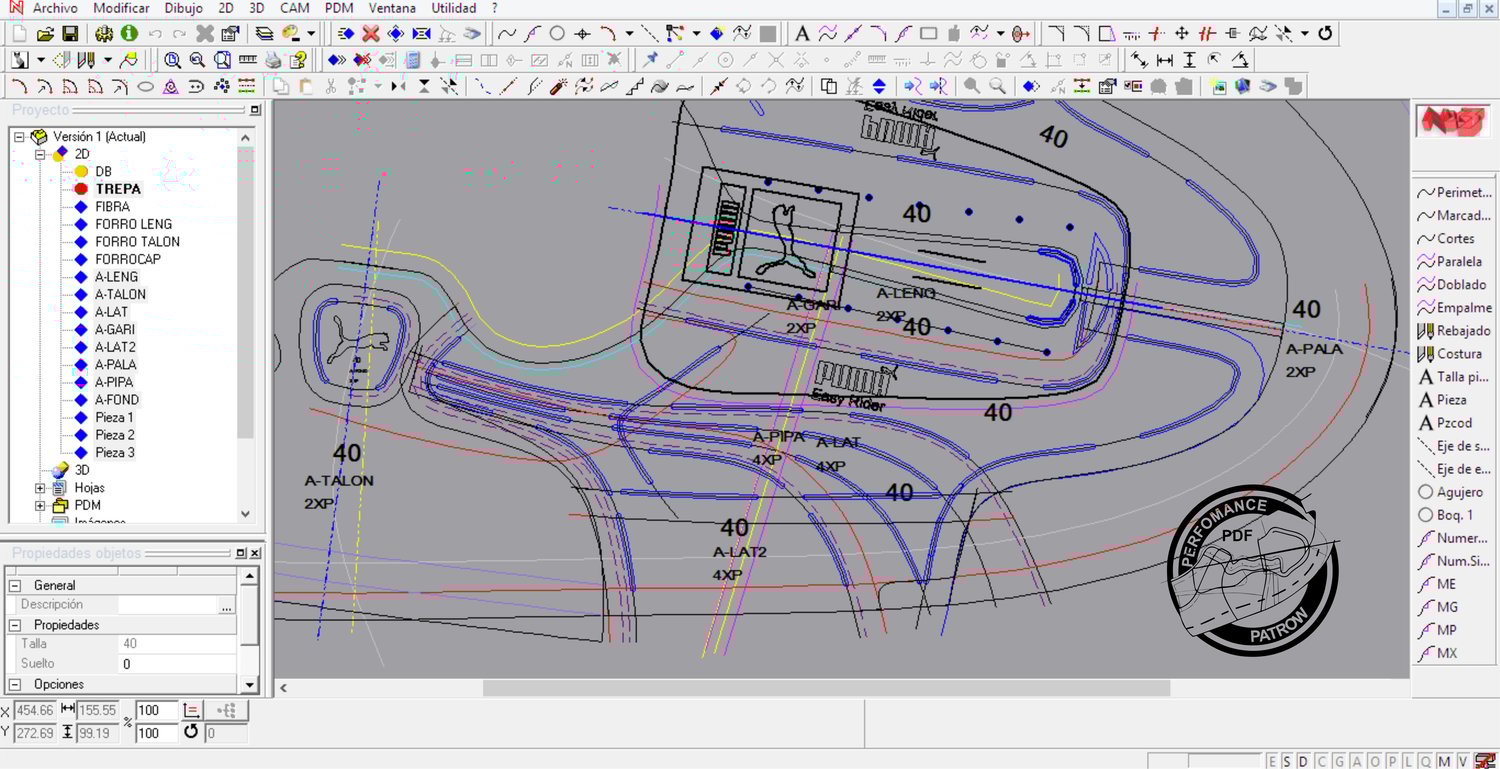Click the red X toolbar icon
The image size is (1500, 769).
(x=371, y=33)
